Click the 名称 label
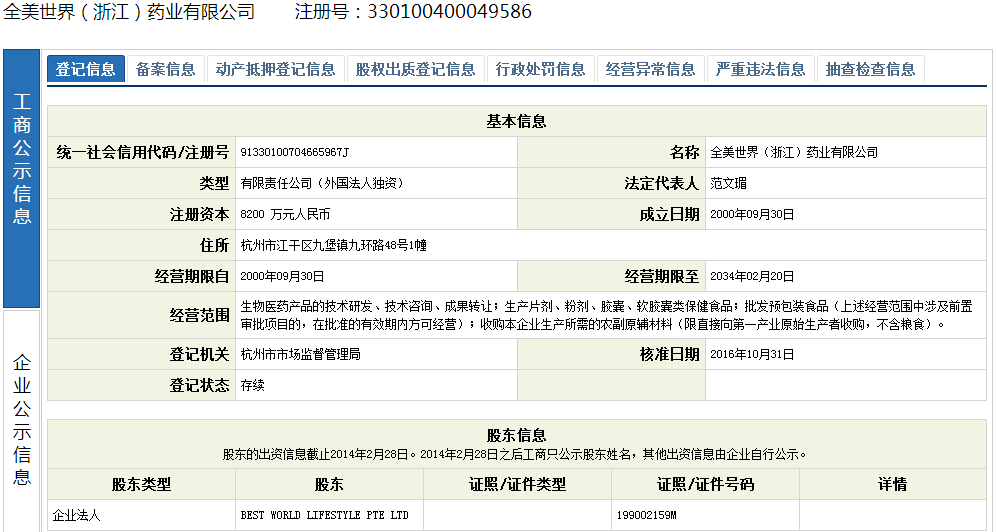 (x=684, y=152)
